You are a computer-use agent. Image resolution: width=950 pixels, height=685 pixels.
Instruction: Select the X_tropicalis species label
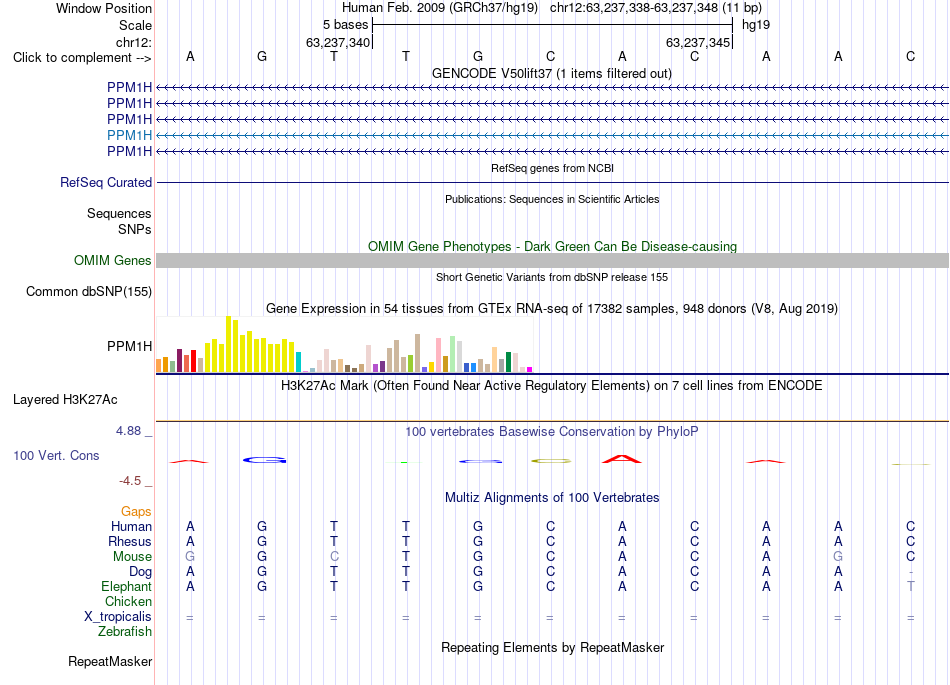pos(118,617)
